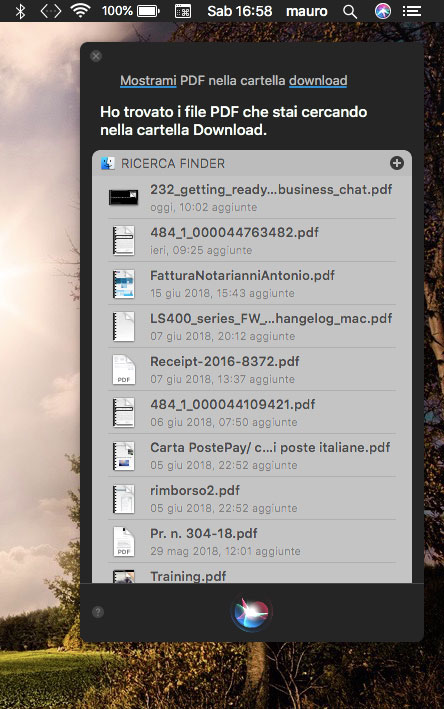Click '29 mag 2018, 12:01 aggiunte' text

click(x=225, y=551)
